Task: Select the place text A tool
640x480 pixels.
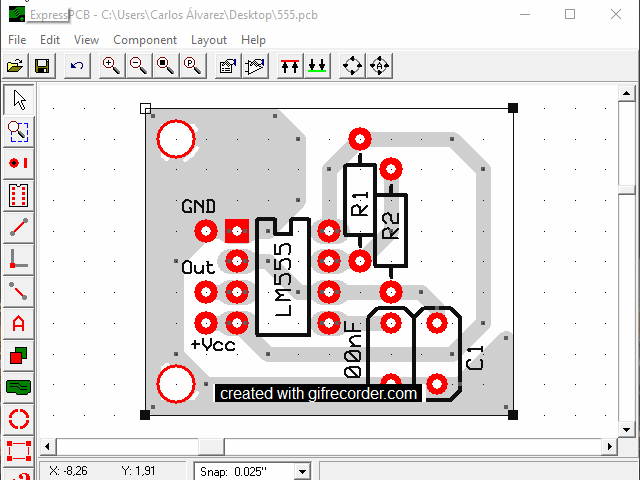Action: coord(19,323)
